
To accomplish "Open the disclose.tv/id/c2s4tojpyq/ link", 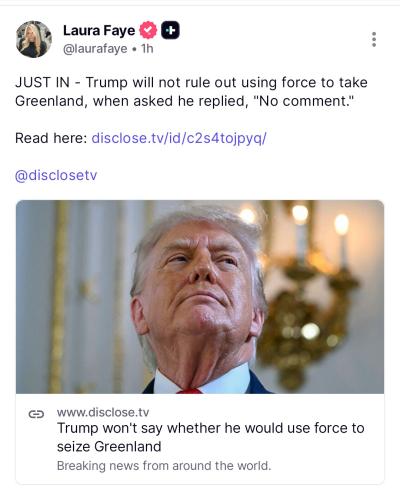I will point(179,138).
